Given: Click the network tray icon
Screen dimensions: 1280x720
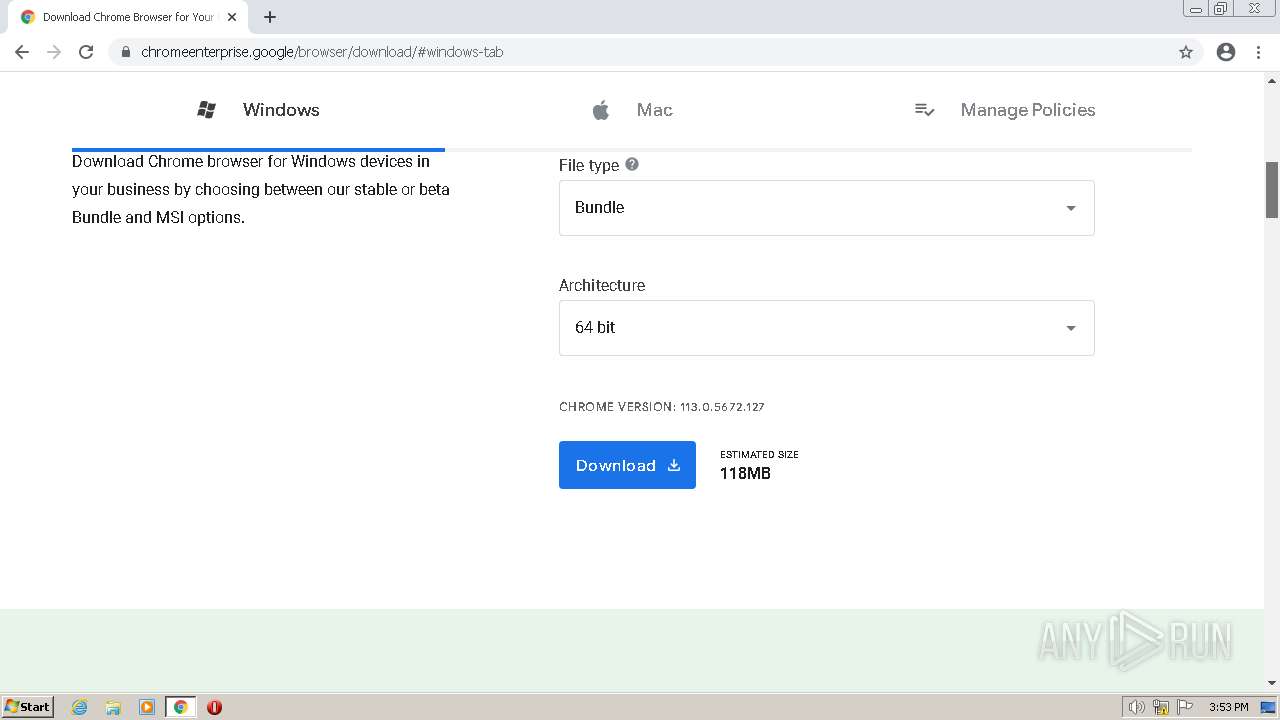Looking at the screenshot, I should [x=1161, y=707].
